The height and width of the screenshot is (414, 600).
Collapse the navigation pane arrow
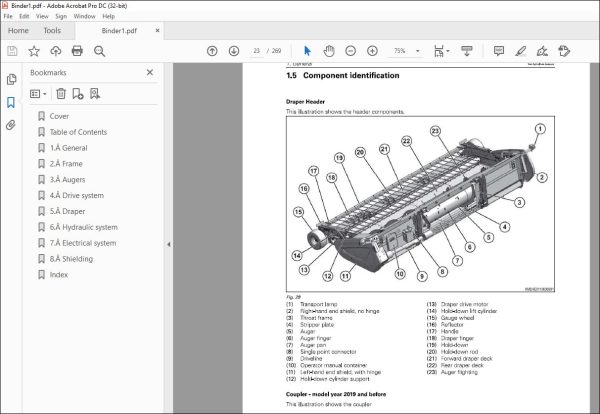[169, 244]
